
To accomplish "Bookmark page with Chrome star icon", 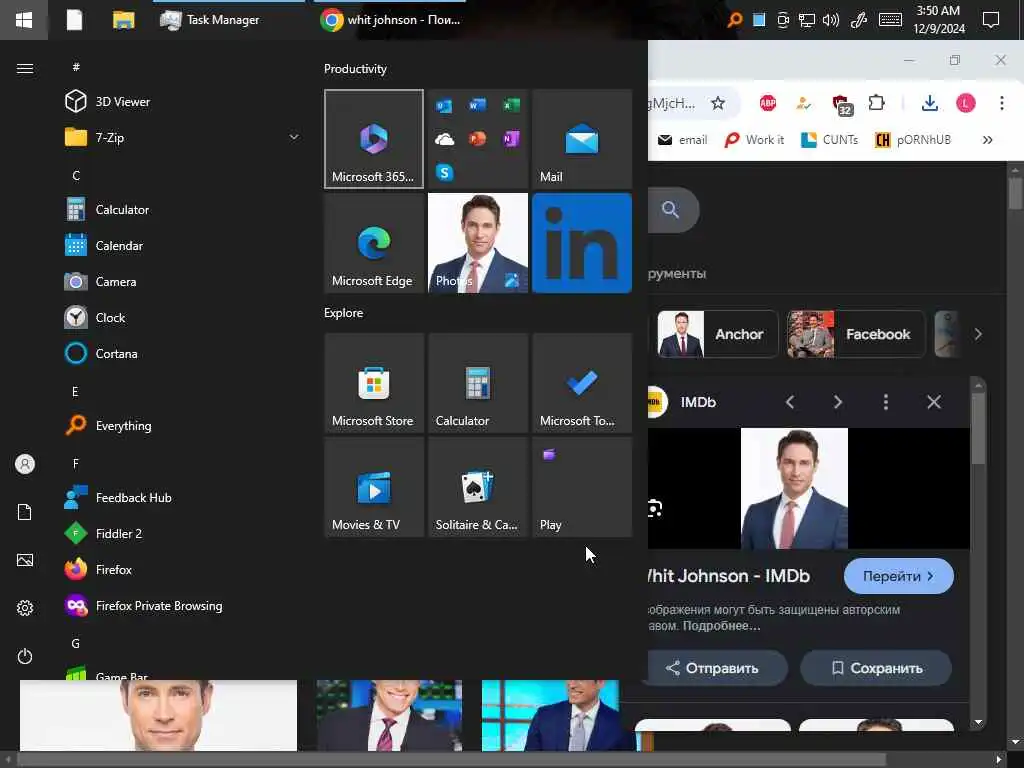I will coord(718,103).
